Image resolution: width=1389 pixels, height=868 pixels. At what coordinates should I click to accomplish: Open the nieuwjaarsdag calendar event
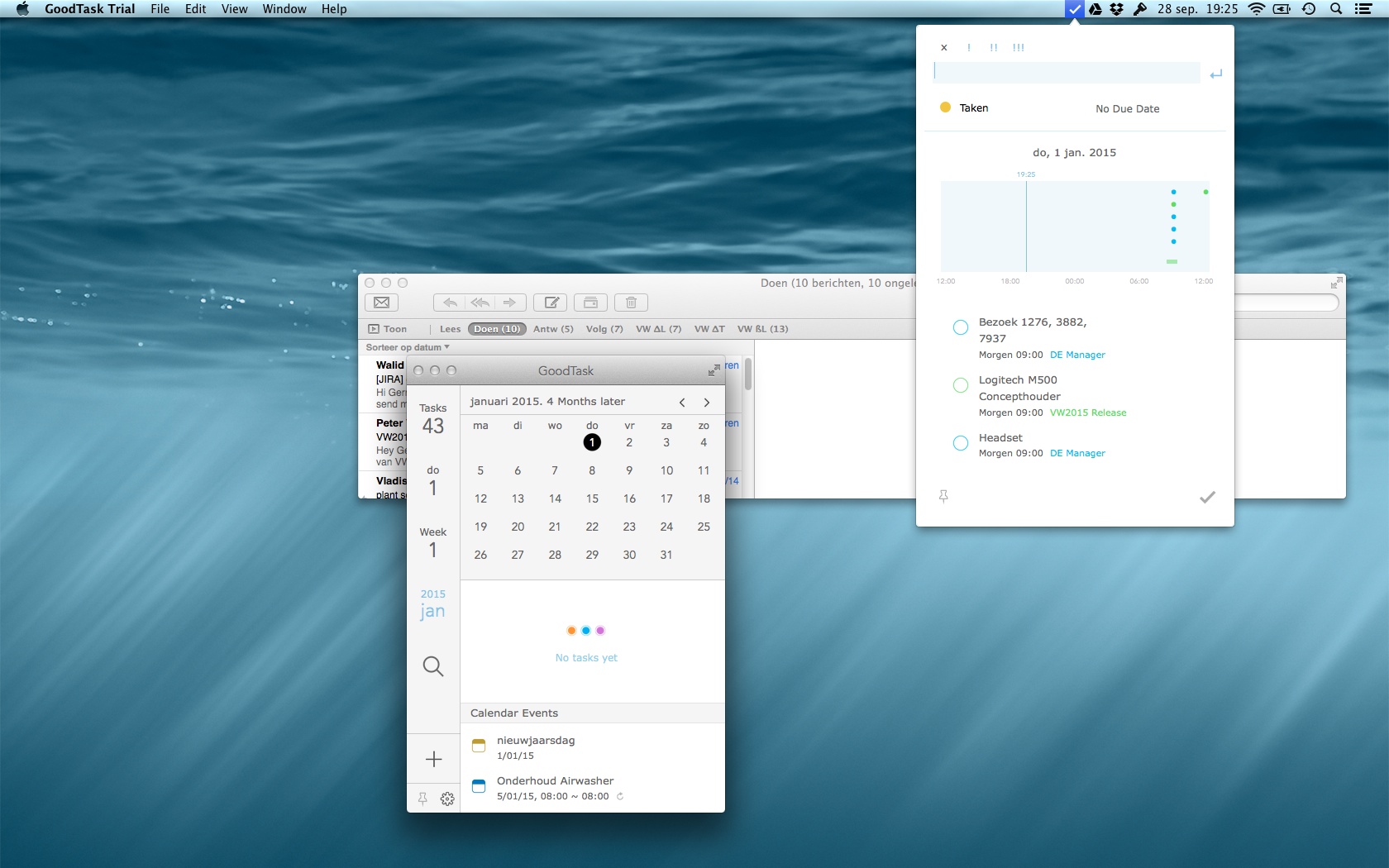click(x=592, y=747)
